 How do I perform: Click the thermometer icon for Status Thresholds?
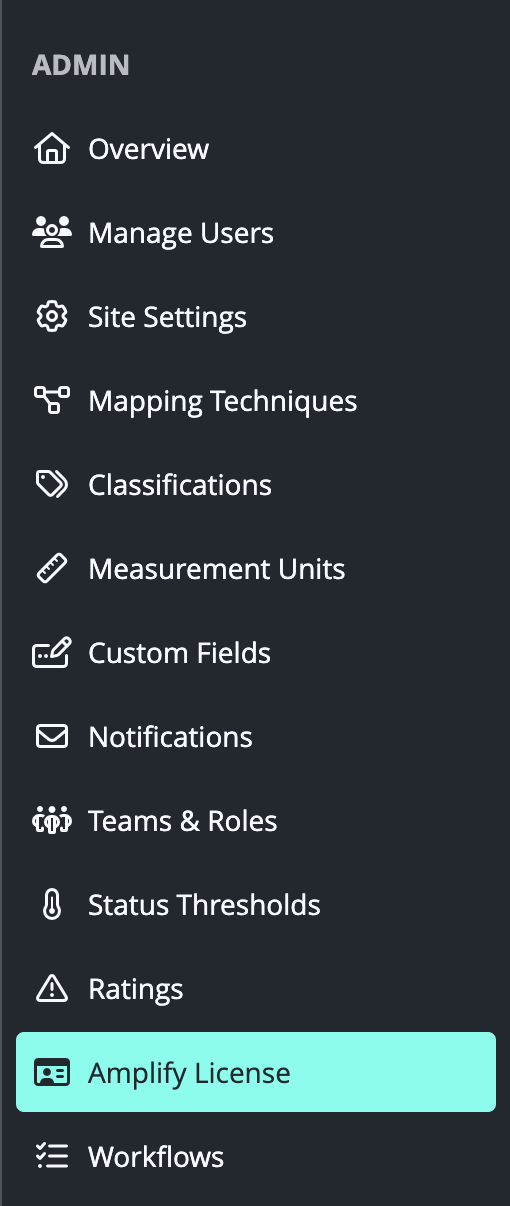pyautogui.click(x=51, y=905)
